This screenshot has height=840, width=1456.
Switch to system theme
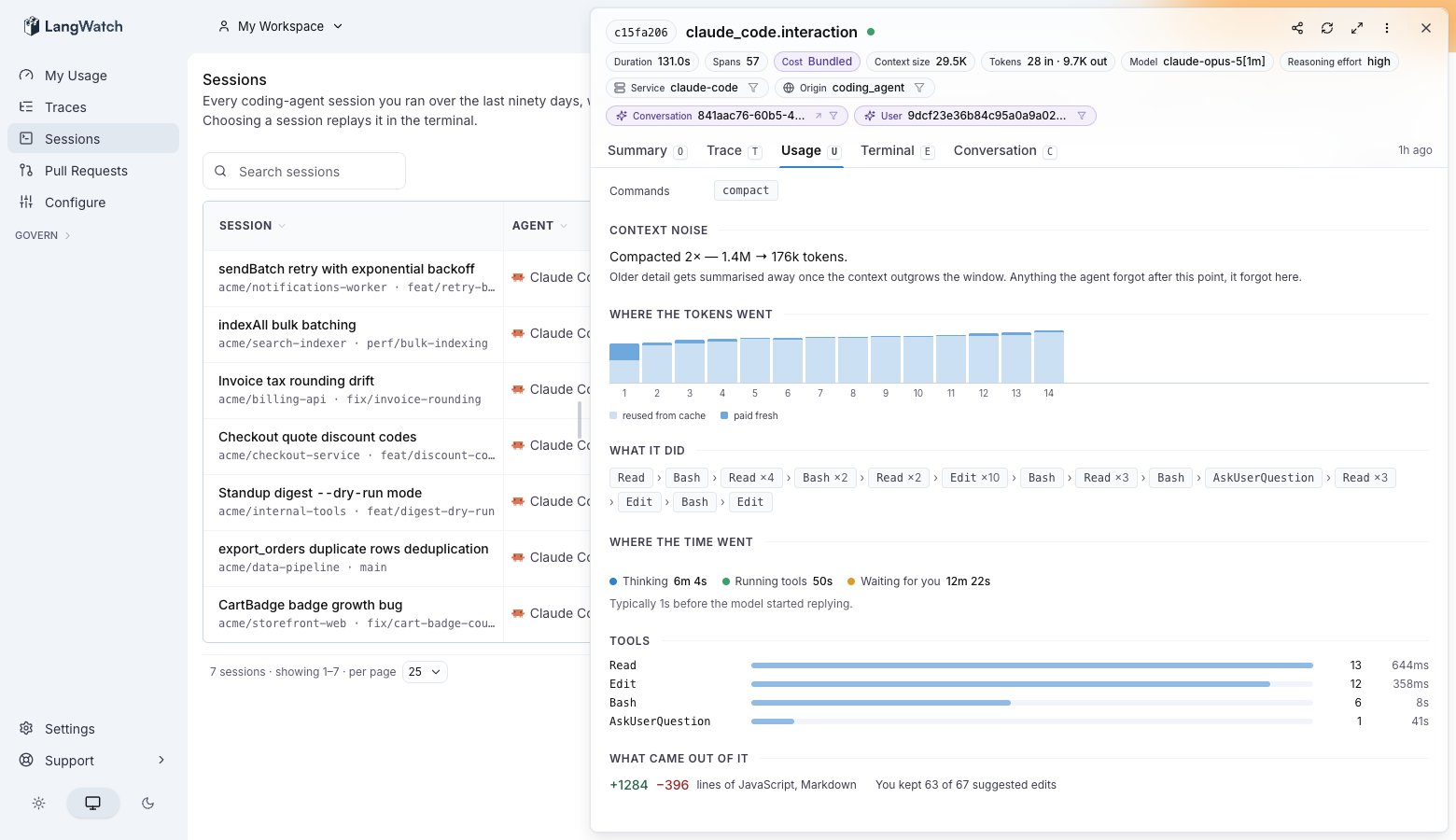93,804
